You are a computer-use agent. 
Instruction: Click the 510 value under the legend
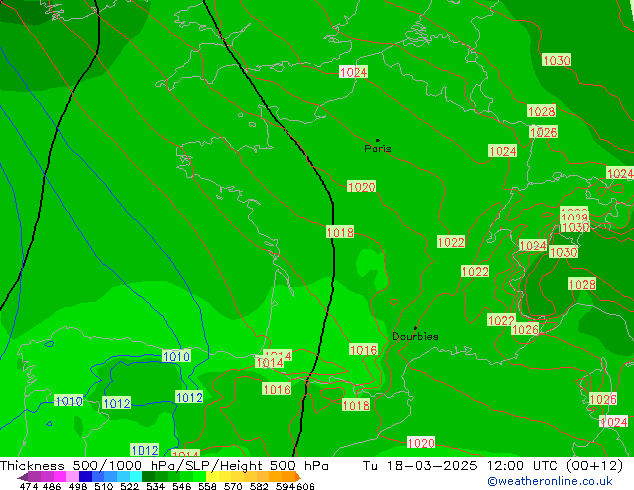104,486
